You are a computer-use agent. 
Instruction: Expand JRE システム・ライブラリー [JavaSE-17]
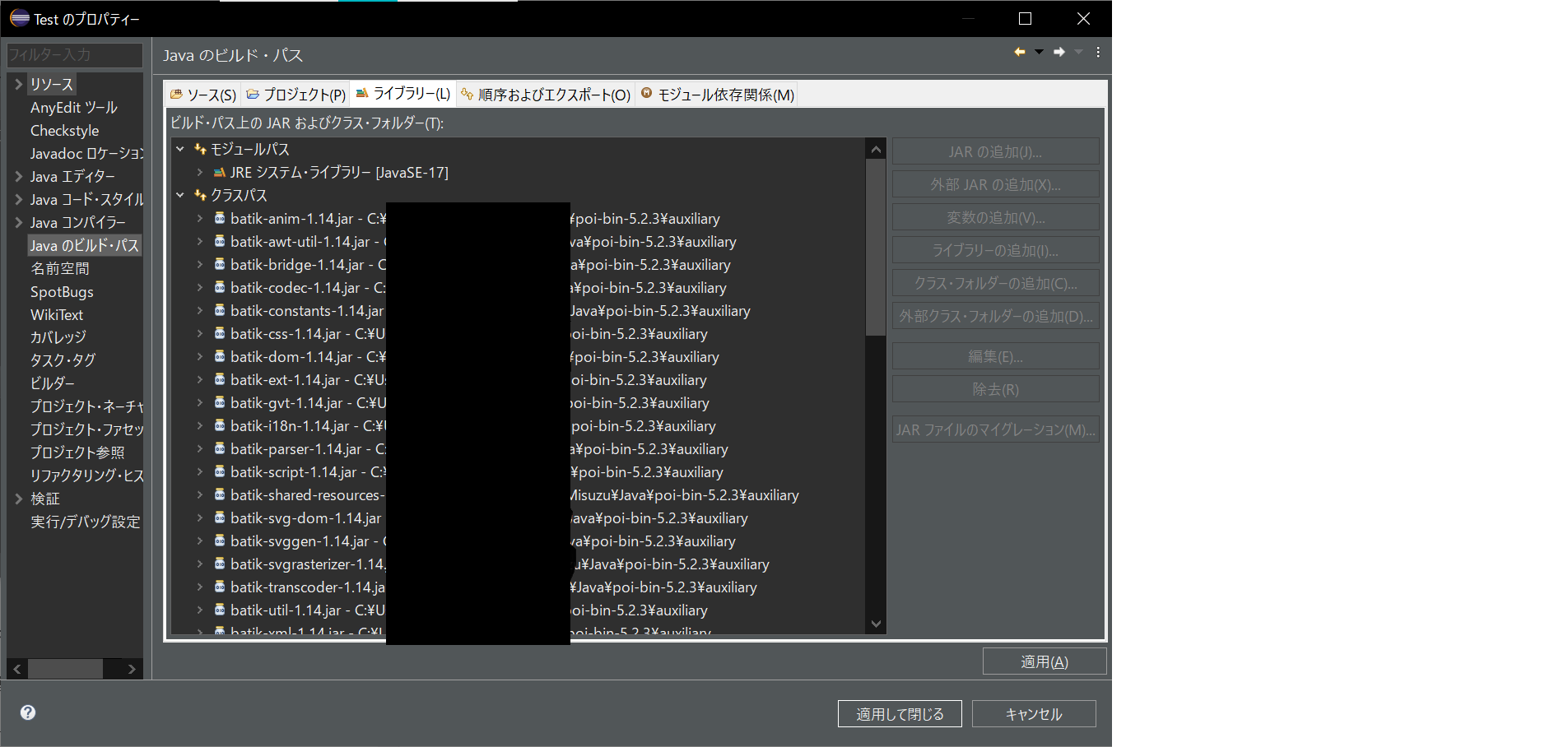tap(200, 172)
